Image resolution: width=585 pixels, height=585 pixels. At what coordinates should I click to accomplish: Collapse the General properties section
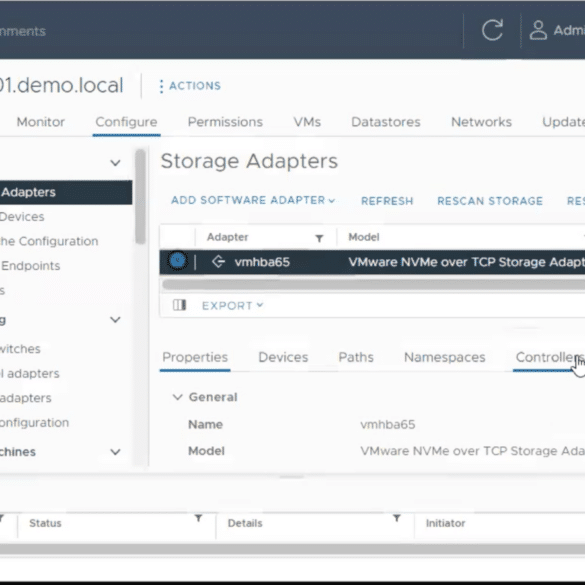[x=177, y=397]
